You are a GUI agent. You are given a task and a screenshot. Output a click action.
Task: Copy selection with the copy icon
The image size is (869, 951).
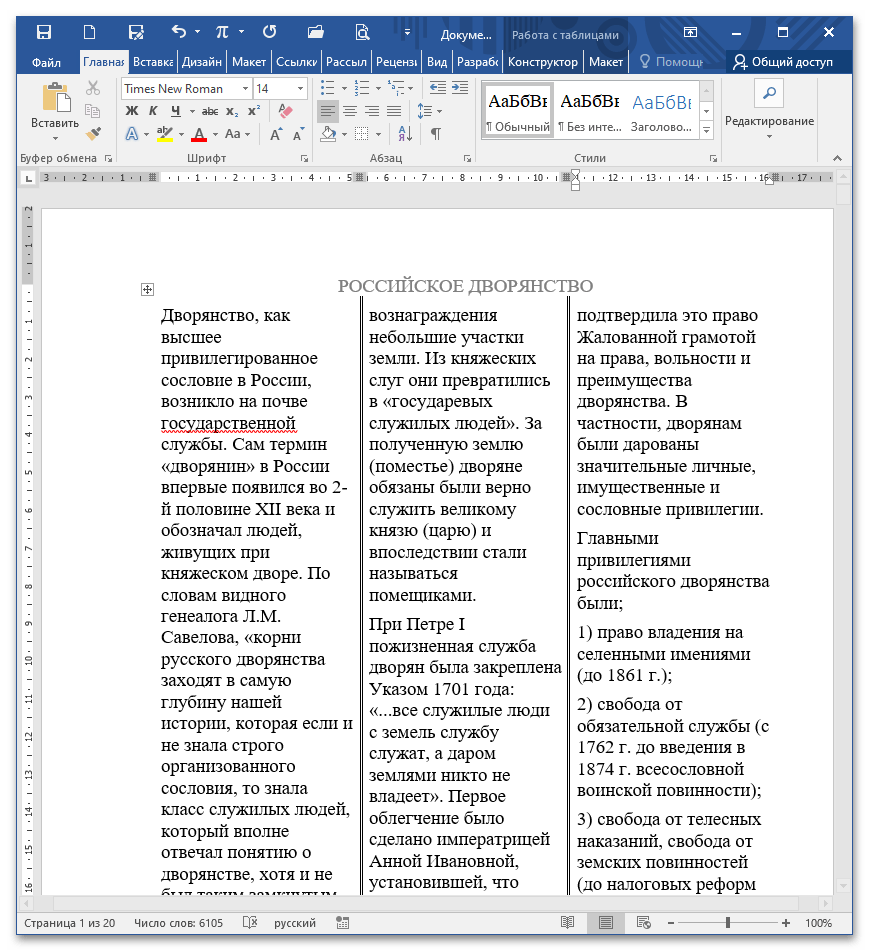[x=93, y=111]
